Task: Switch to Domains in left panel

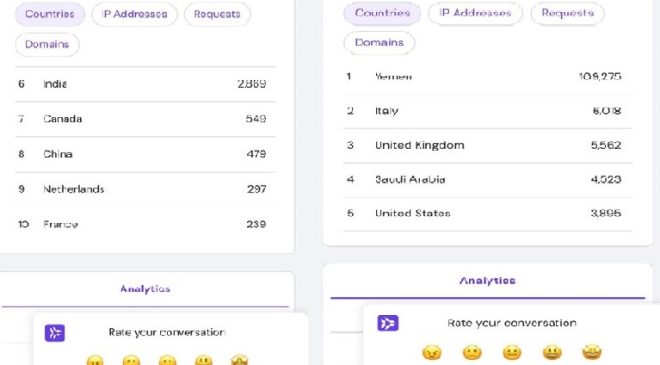Action: tap(47, 44)
